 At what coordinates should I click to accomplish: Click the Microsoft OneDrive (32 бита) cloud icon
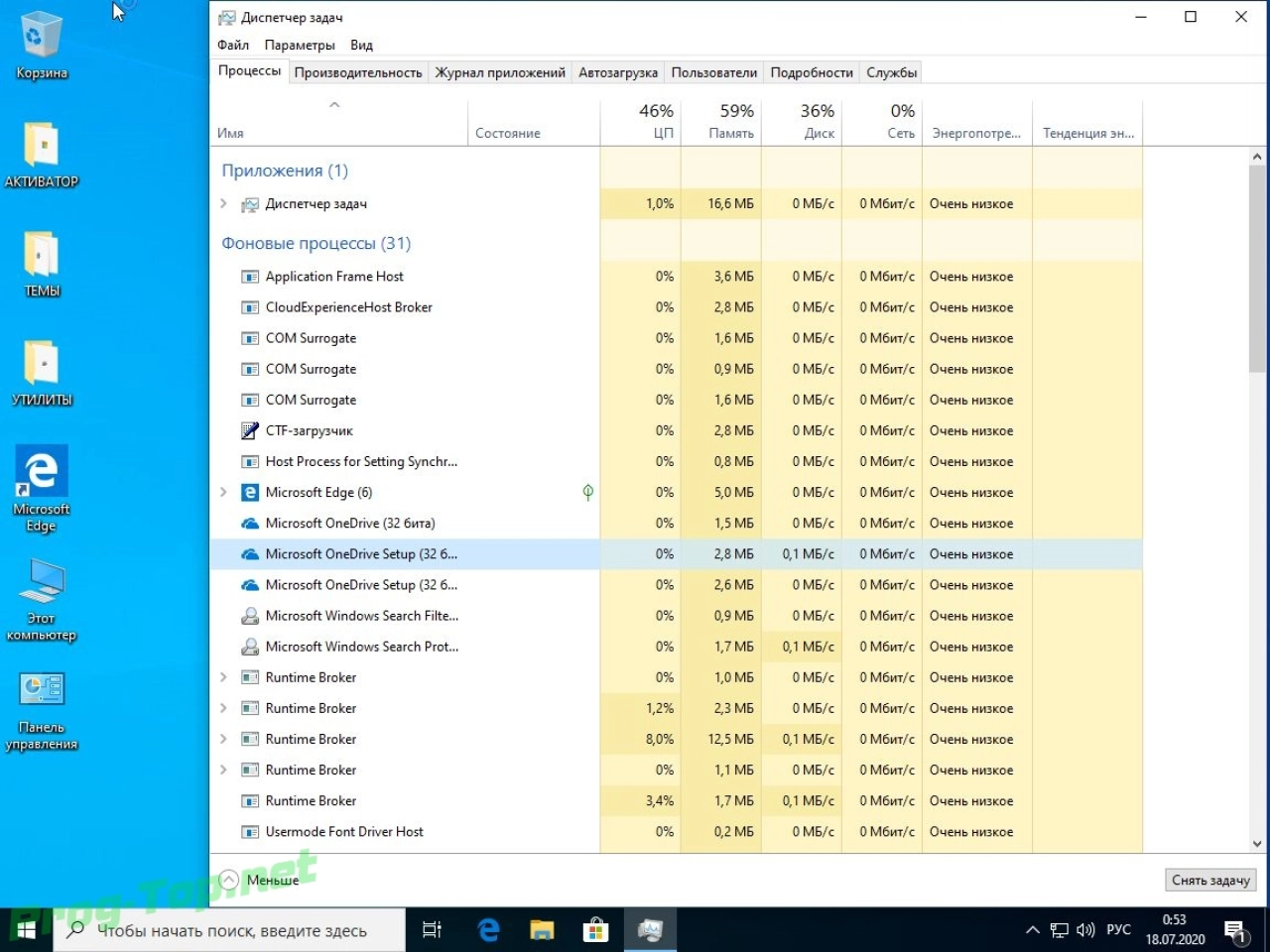tap(250, 524)
